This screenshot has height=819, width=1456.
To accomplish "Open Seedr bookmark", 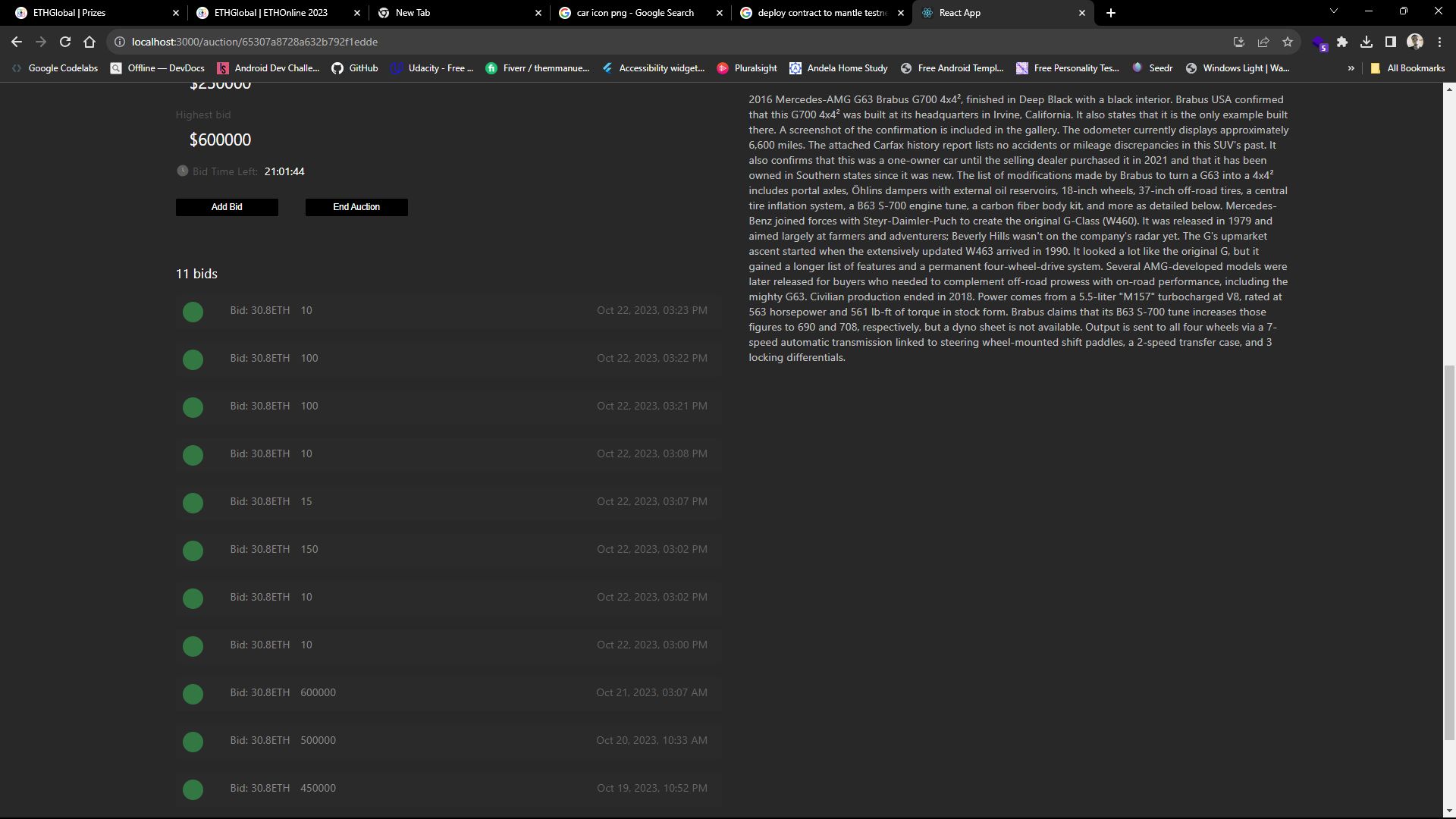I will 1152,68.
